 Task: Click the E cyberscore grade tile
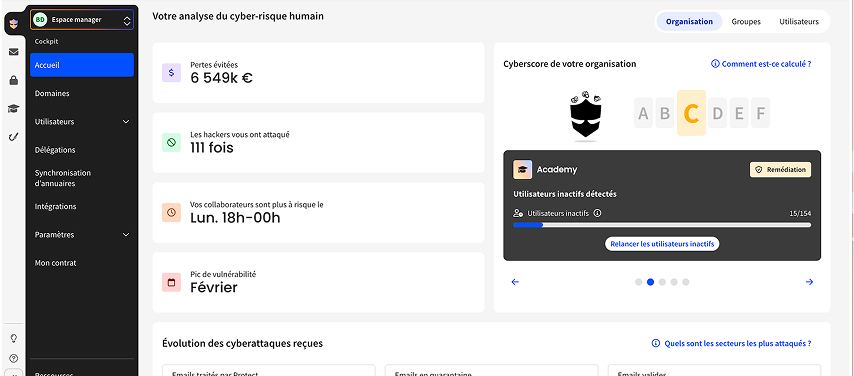coord(739,113)
